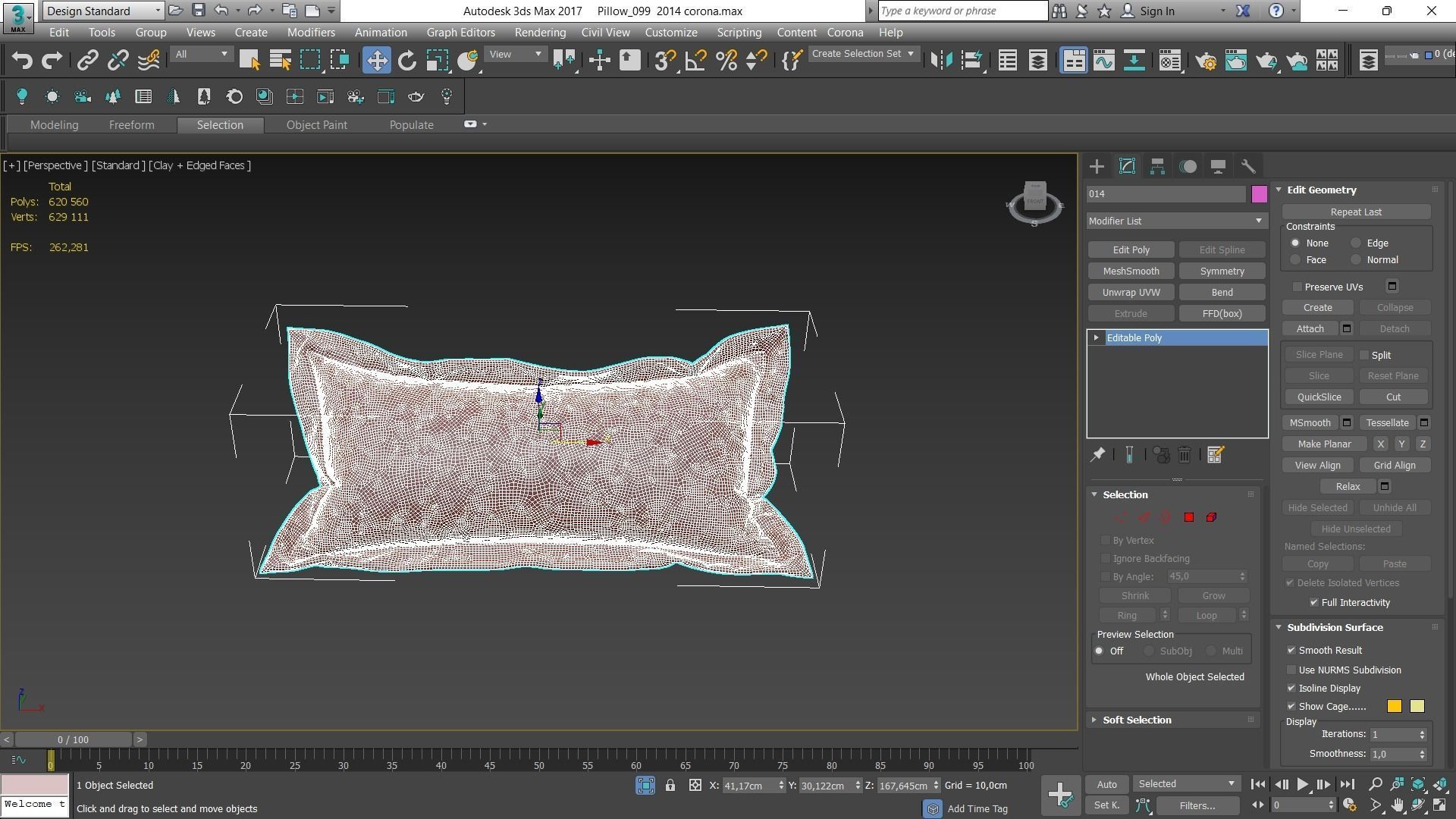Collapse the Selection rollout
This screenshot has height=819, width=1456.
coord(1125,494)
